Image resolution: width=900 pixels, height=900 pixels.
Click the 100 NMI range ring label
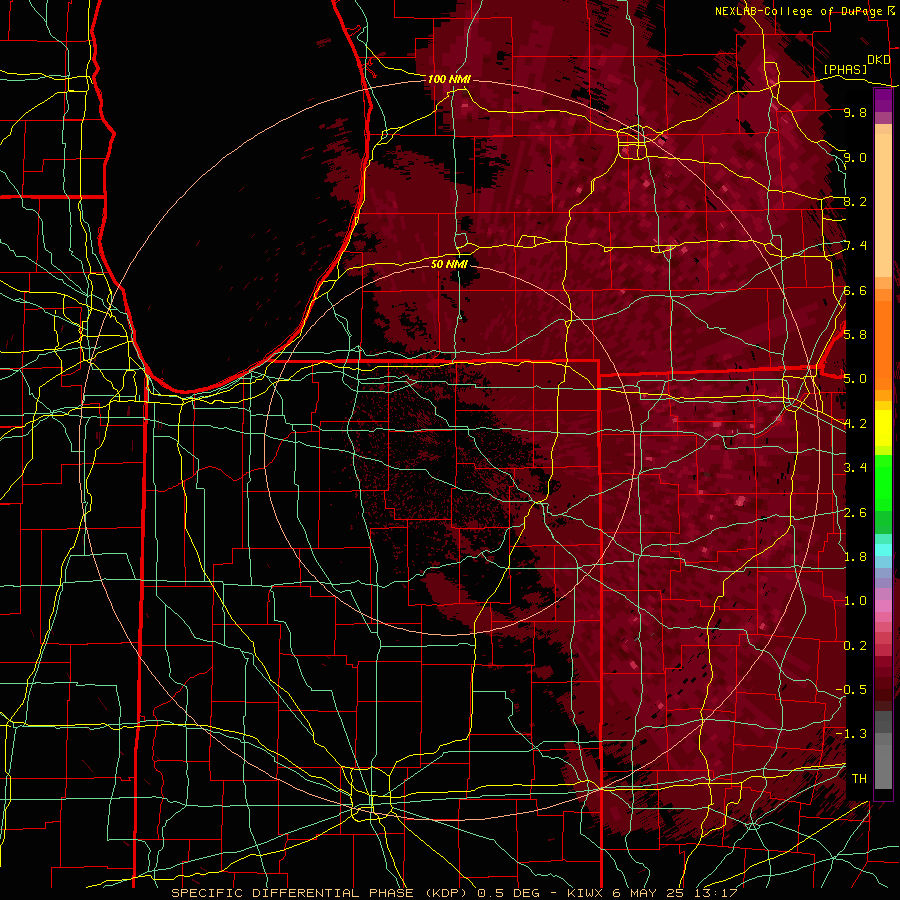click(x=449, y=79)
